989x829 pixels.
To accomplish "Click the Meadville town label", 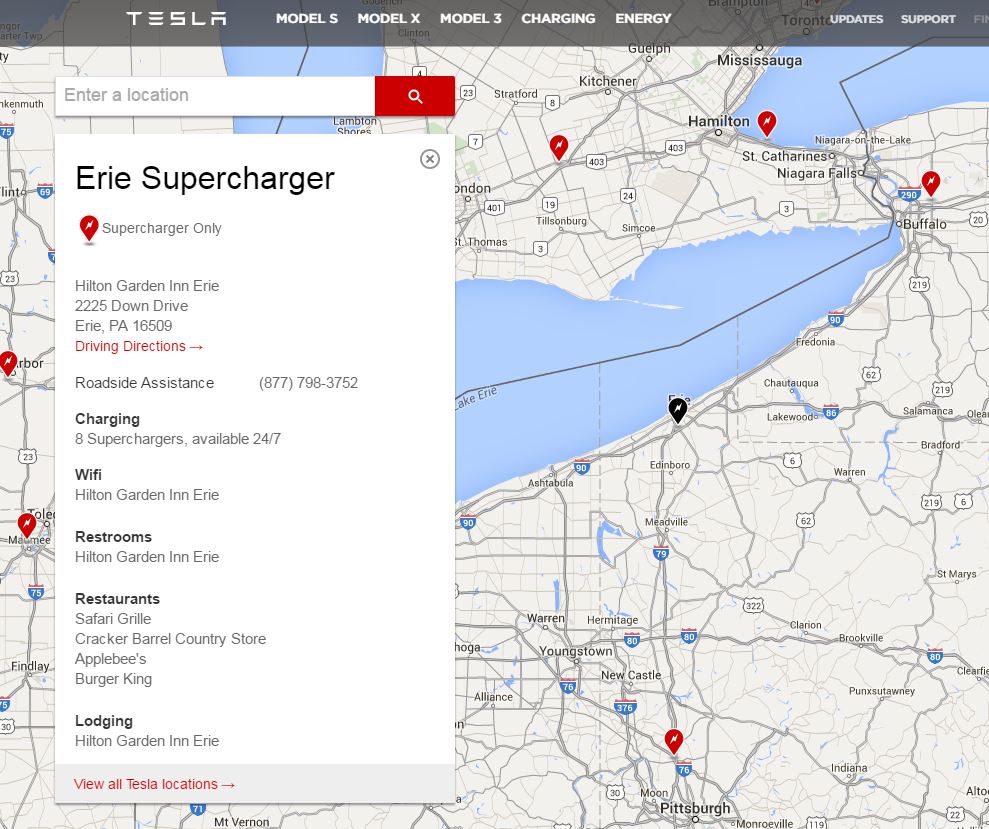I will click(x=666, y=522).
